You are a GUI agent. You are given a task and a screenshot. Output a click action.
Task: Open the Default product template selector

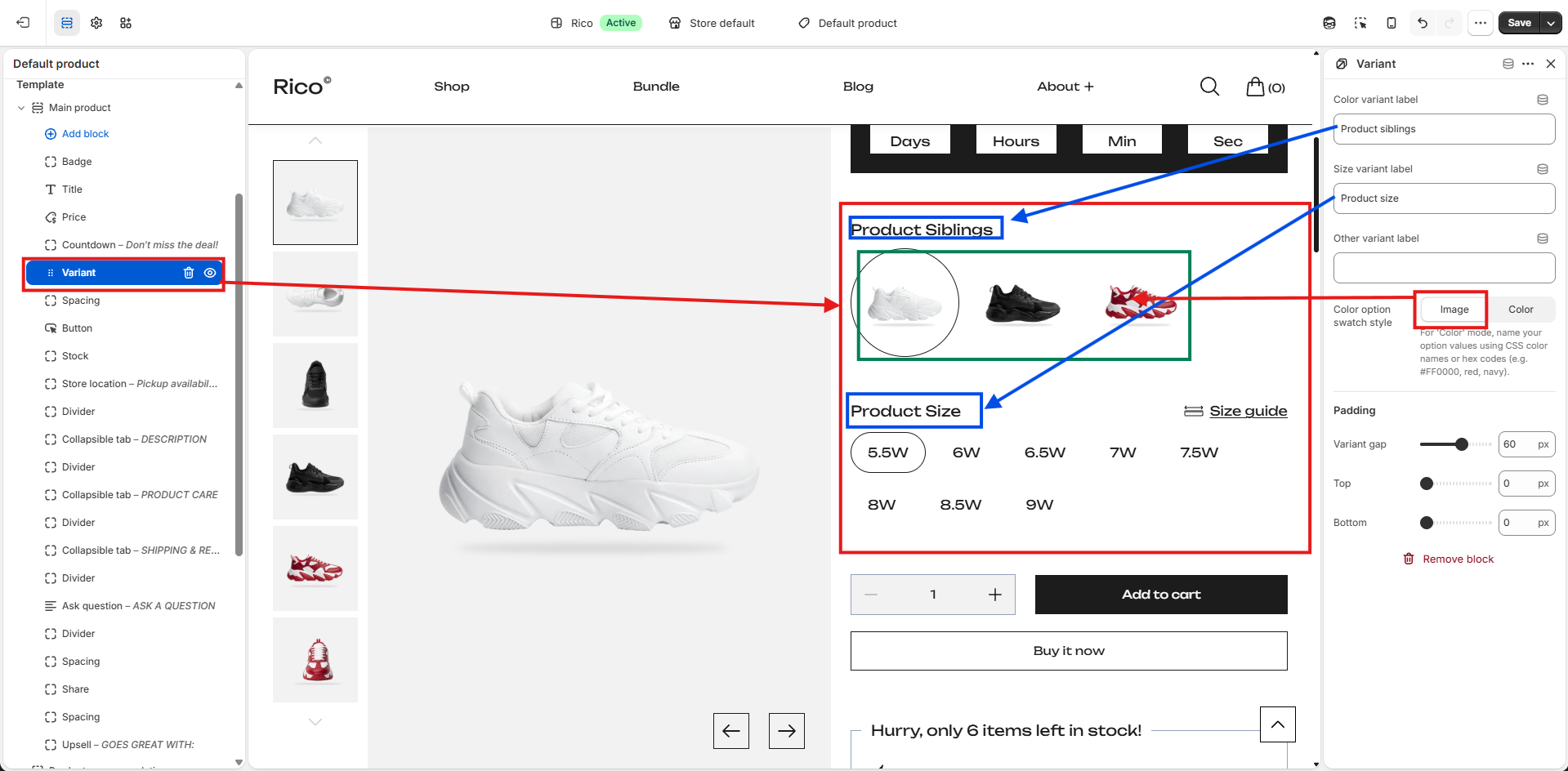(x=847, y=23)
